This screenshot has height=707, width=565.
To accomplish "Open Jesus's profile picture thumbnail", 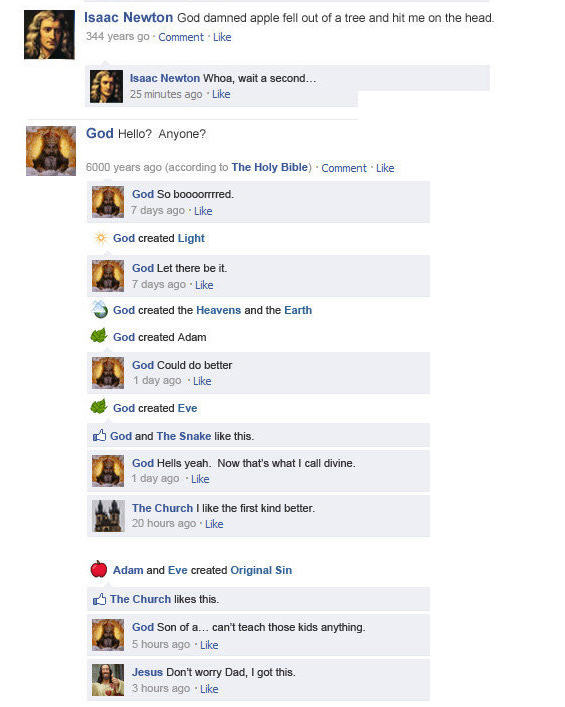I will click(108, 680).
